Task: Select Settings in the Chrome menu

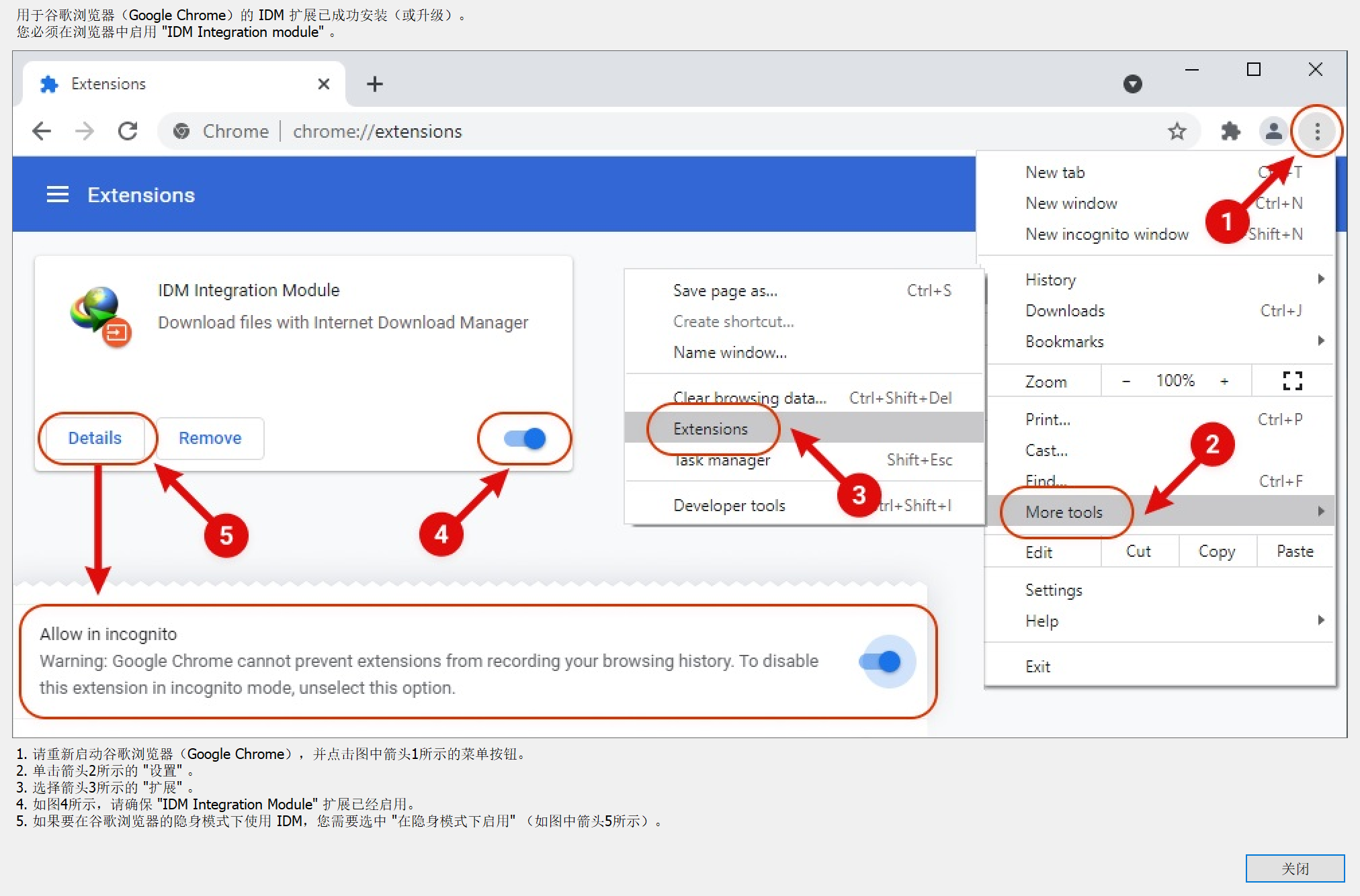Action: pos(1054,590)
